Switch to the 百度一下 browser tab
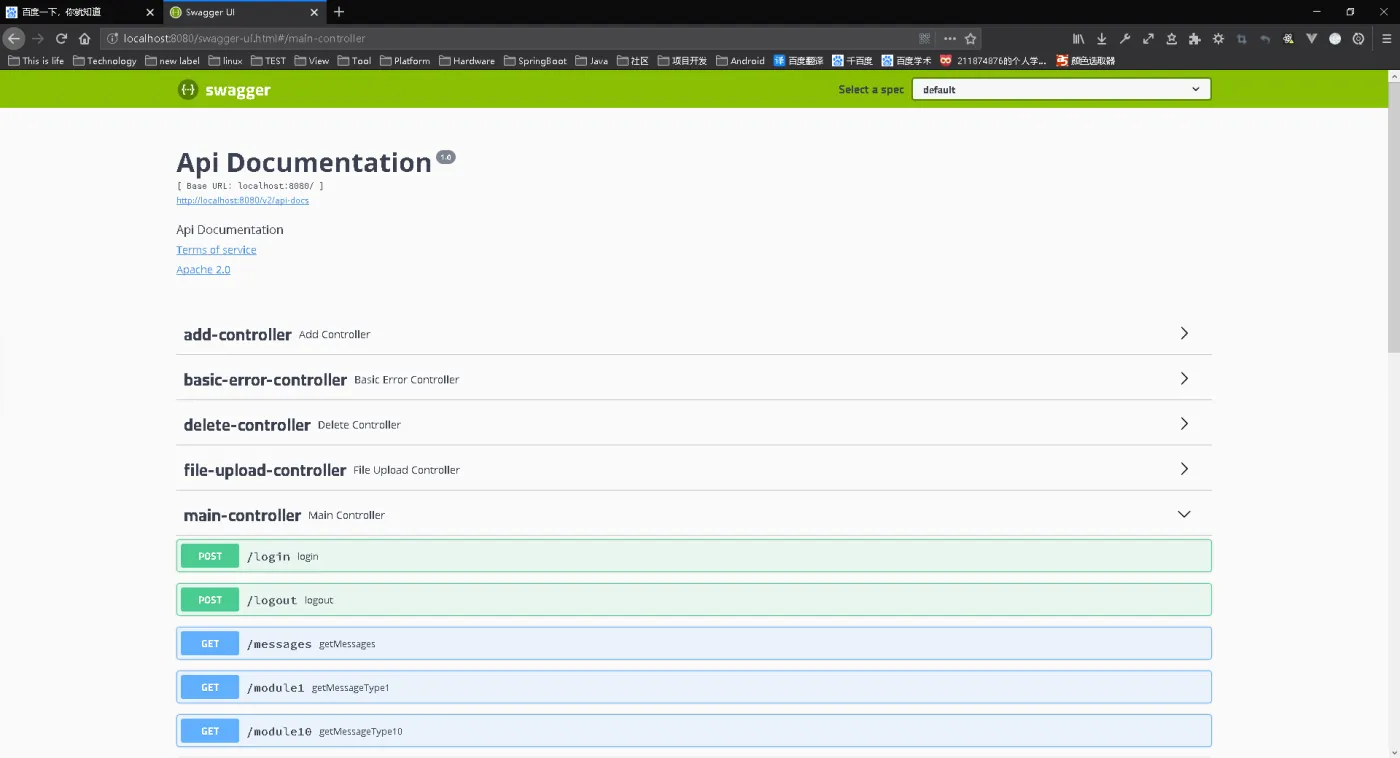 point(80,12)
